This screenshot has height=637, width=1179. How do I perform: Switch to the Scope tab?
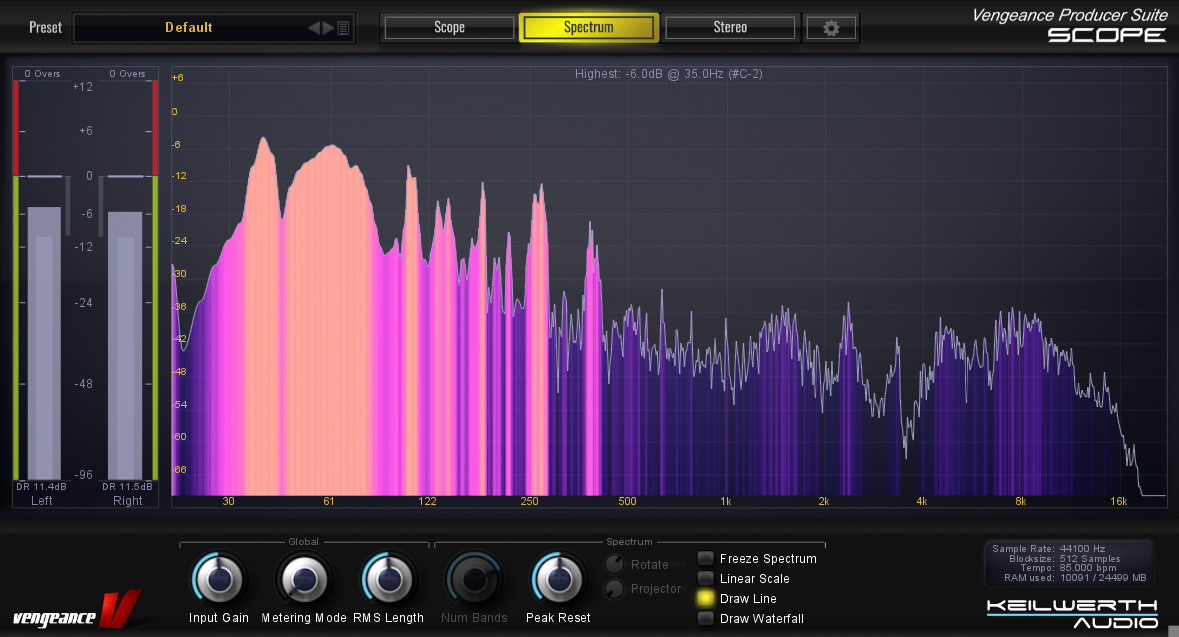tap(449, 28)
